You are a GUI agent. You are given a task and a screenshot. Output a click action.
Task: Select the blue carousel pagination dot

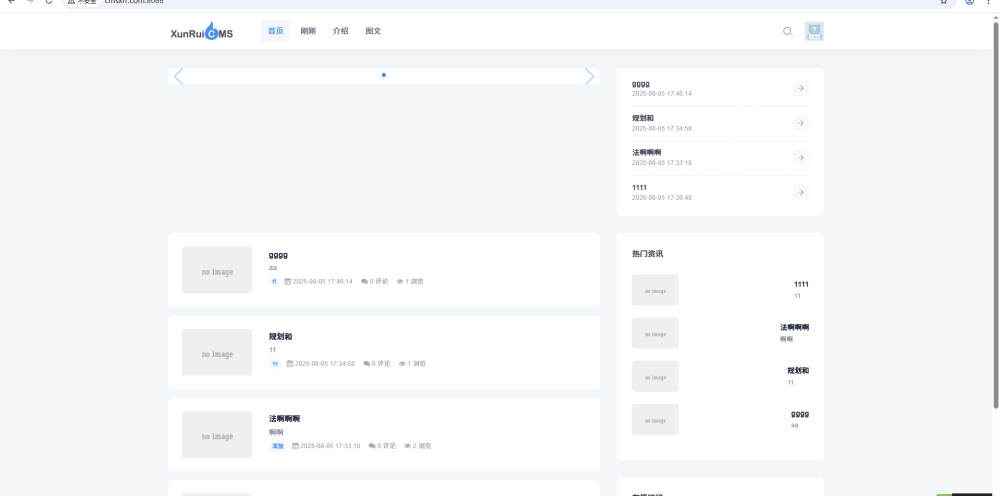point(384,75)
